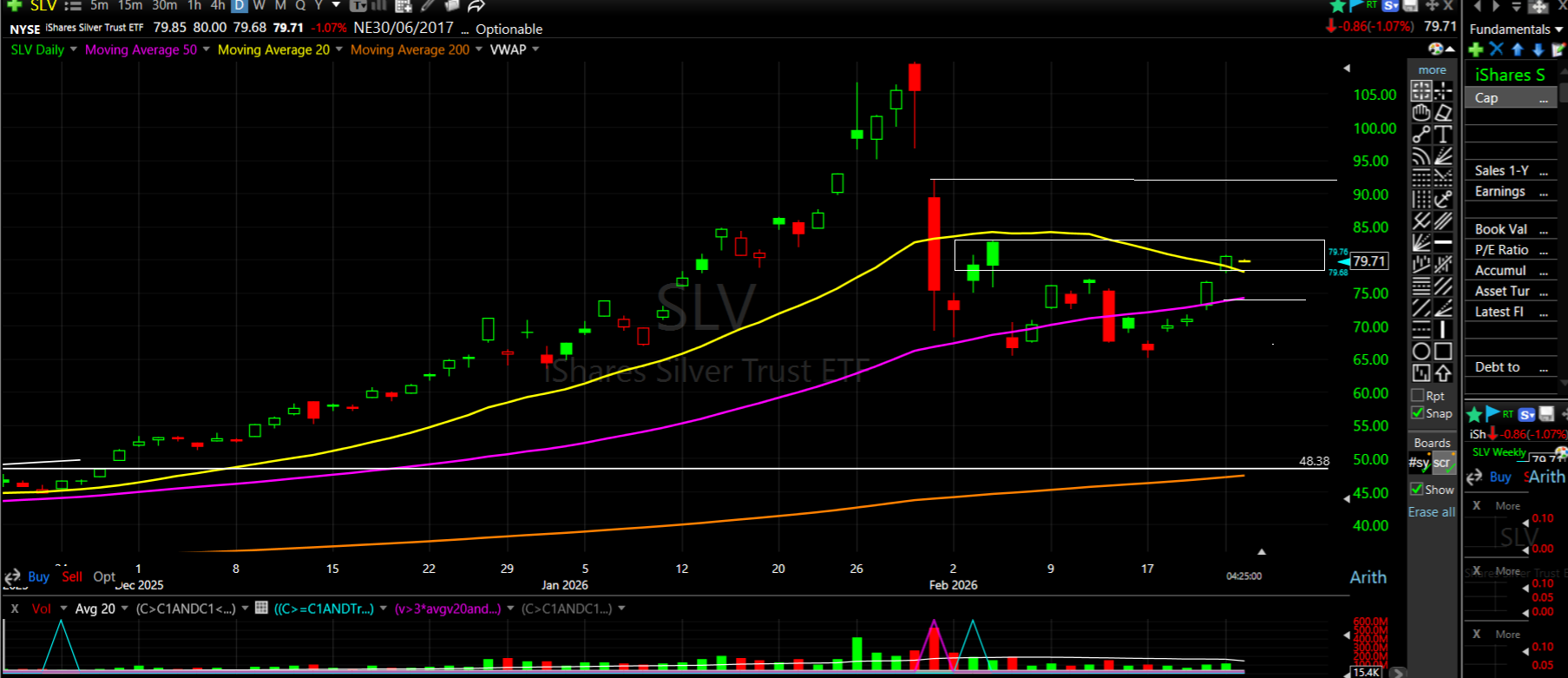The height and width of the screenshot is (678, 1568).
Task: Click the blue flag icon on chart header
Action: pos(1355,5)
